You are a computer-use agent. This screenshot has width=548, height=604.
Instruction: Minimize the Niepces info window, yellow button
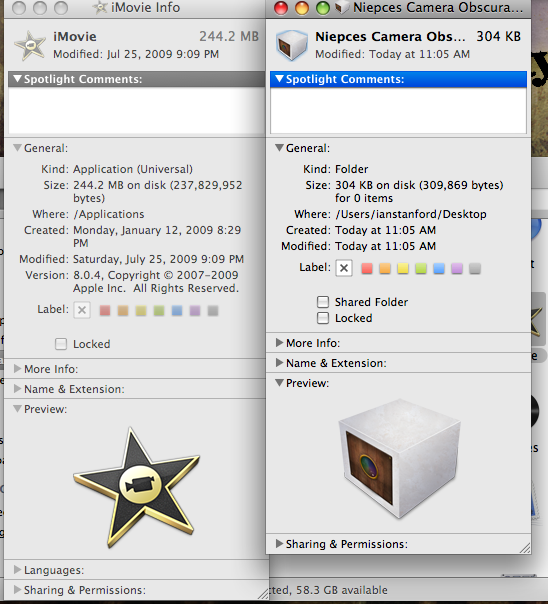302,8
